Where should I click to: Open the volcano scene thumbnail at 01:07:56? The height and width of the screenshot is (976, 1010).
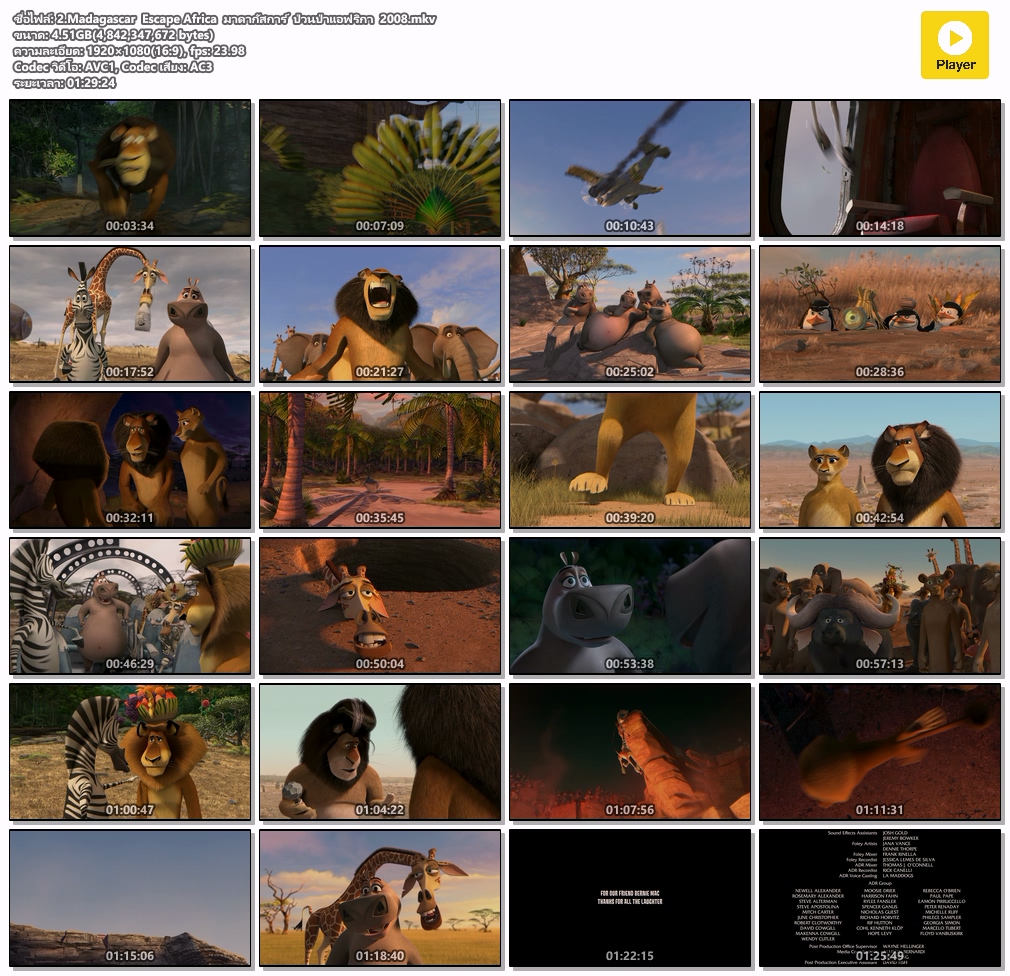[630, 752]
